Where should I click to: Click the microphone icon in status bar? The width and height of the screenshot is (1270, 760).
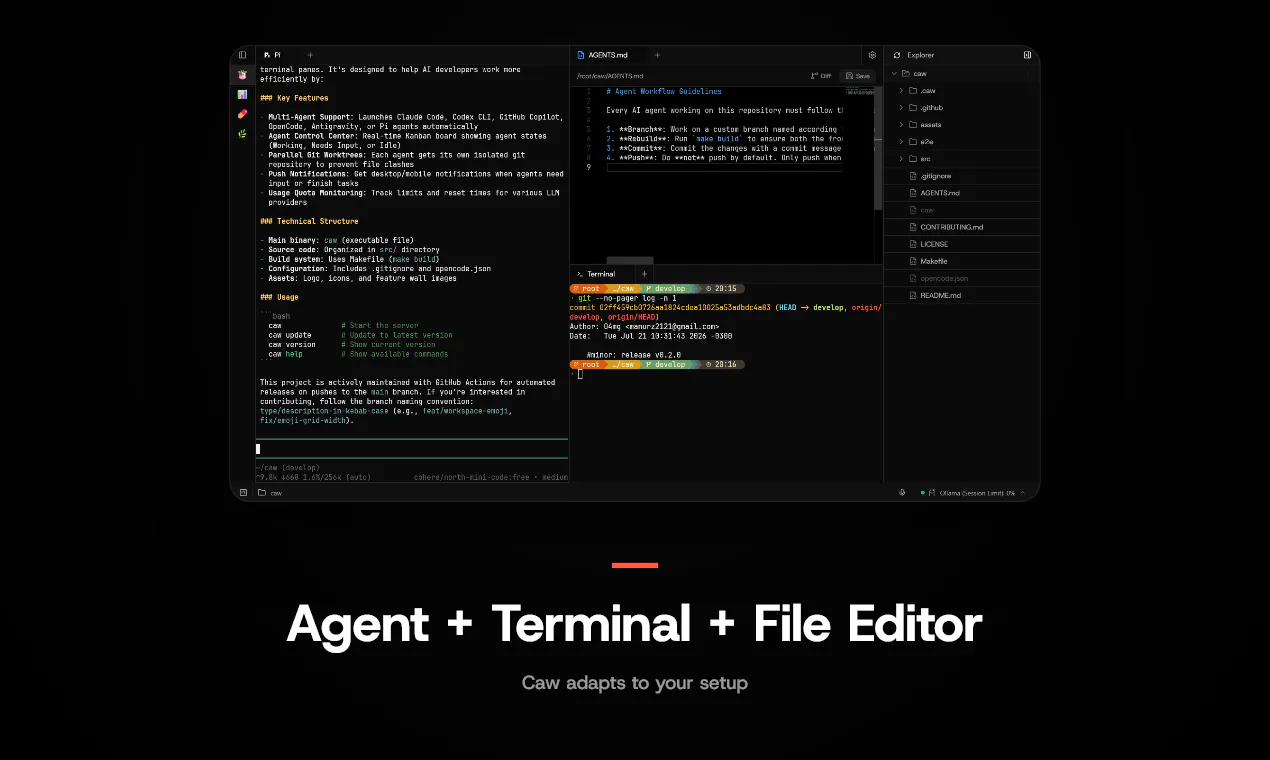point(902,492)
